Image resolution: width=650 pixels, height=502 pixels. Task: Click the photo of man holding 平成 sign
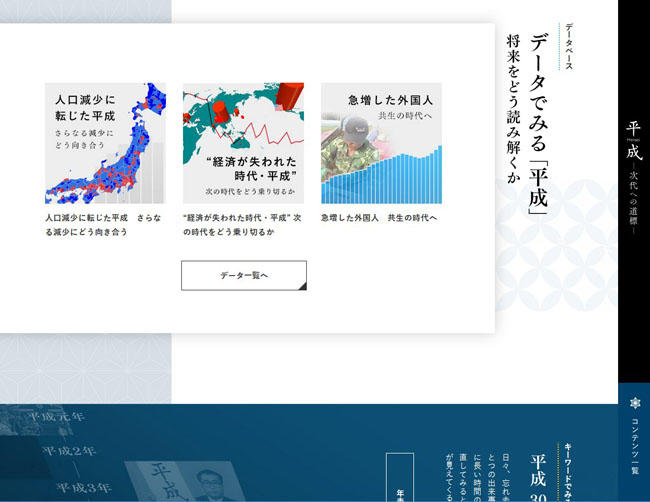click(x=180, y=482)
